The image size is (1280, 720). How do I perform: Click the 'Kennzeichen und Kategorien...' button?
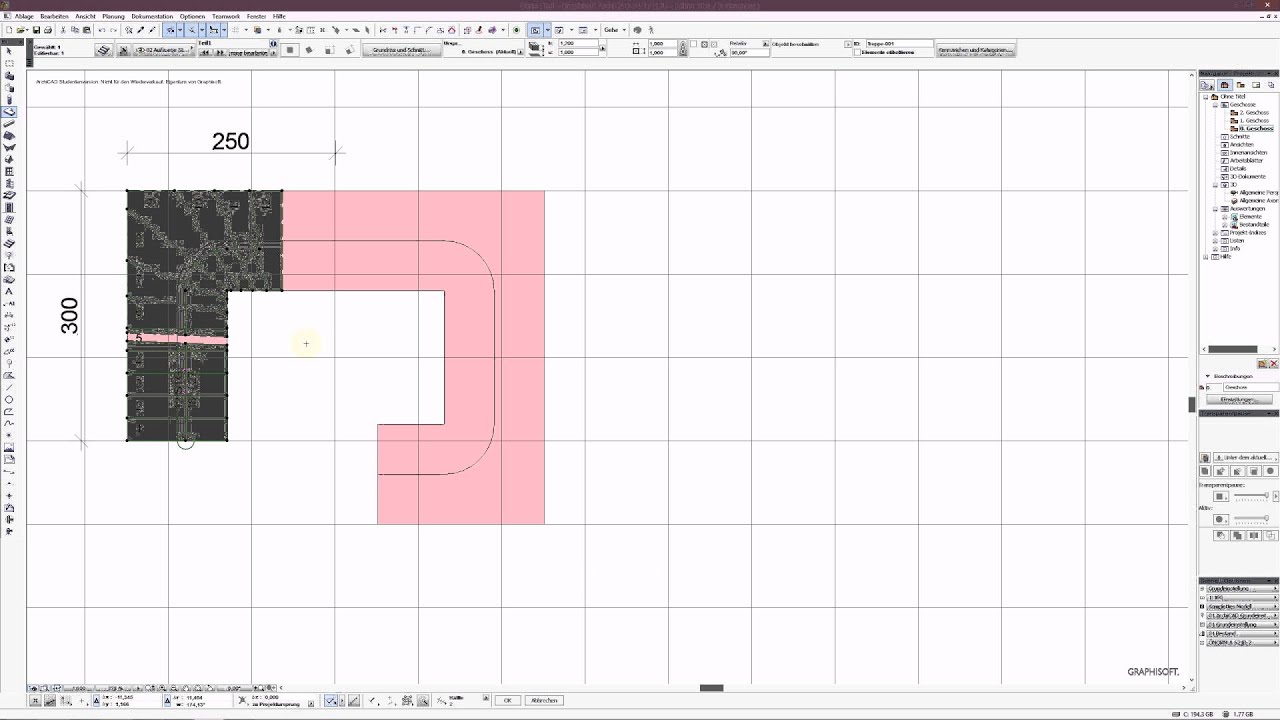(x=975, y=50)
